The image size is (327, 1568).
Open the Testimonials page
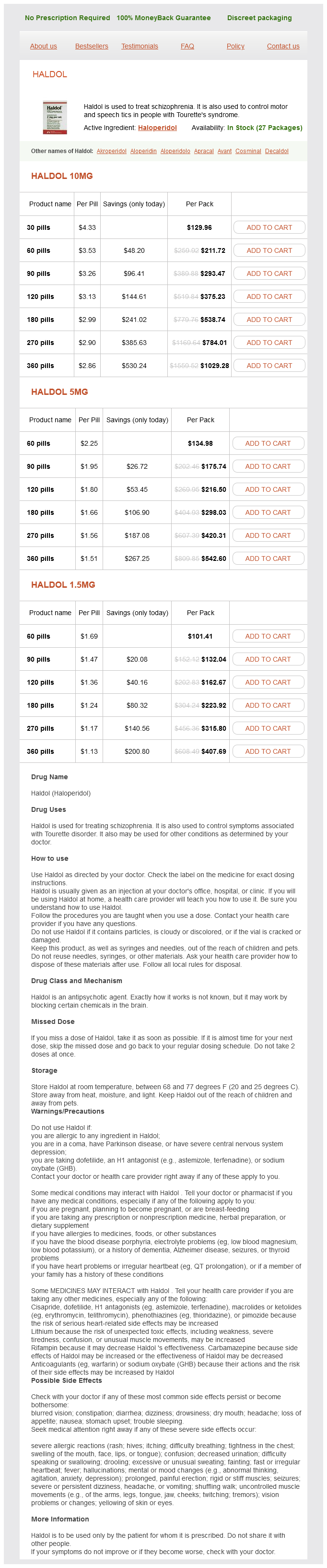[139, 46]
